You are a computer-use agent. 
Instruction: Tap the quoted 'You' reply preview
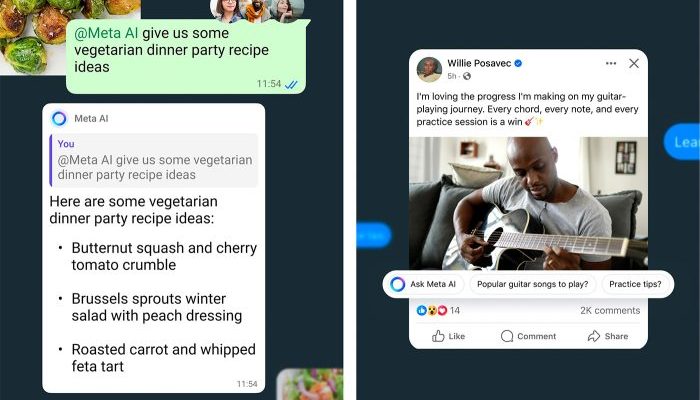154,160
